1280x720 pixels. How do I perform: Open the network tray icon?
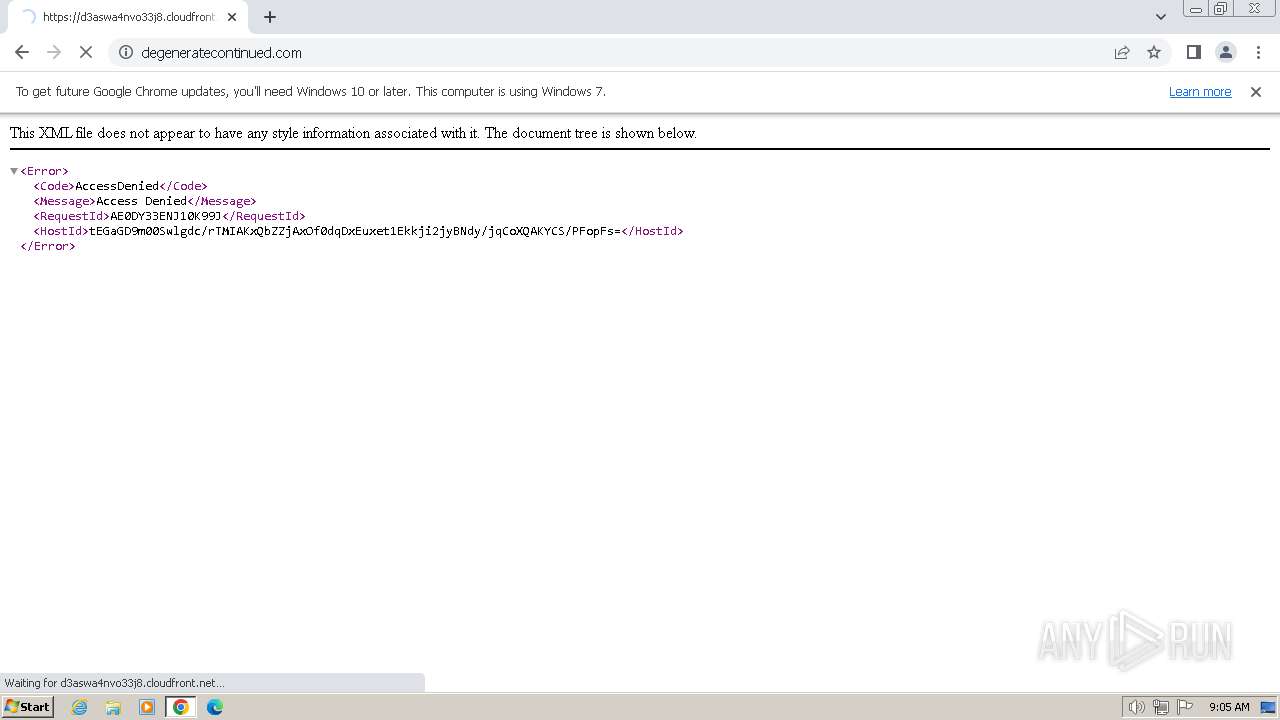[x=1161, y=707]
